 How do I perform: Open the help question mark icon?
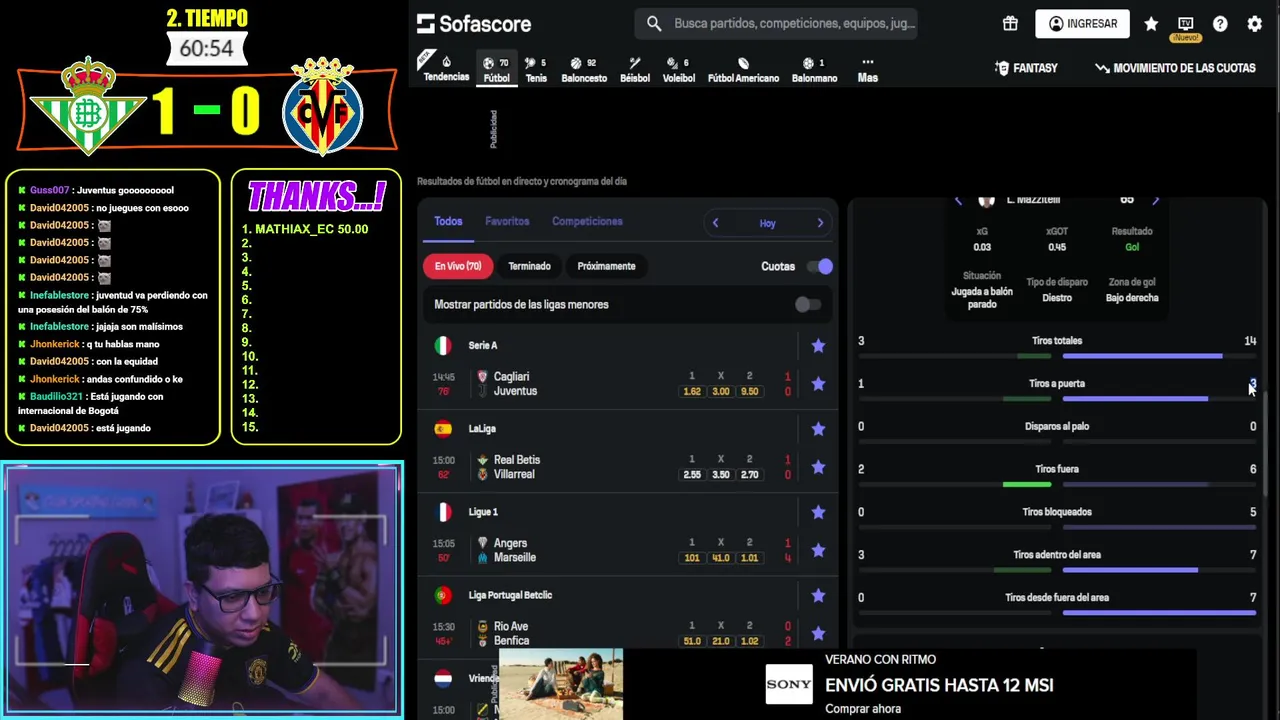pyautogui.click(x=1220, y=23)
